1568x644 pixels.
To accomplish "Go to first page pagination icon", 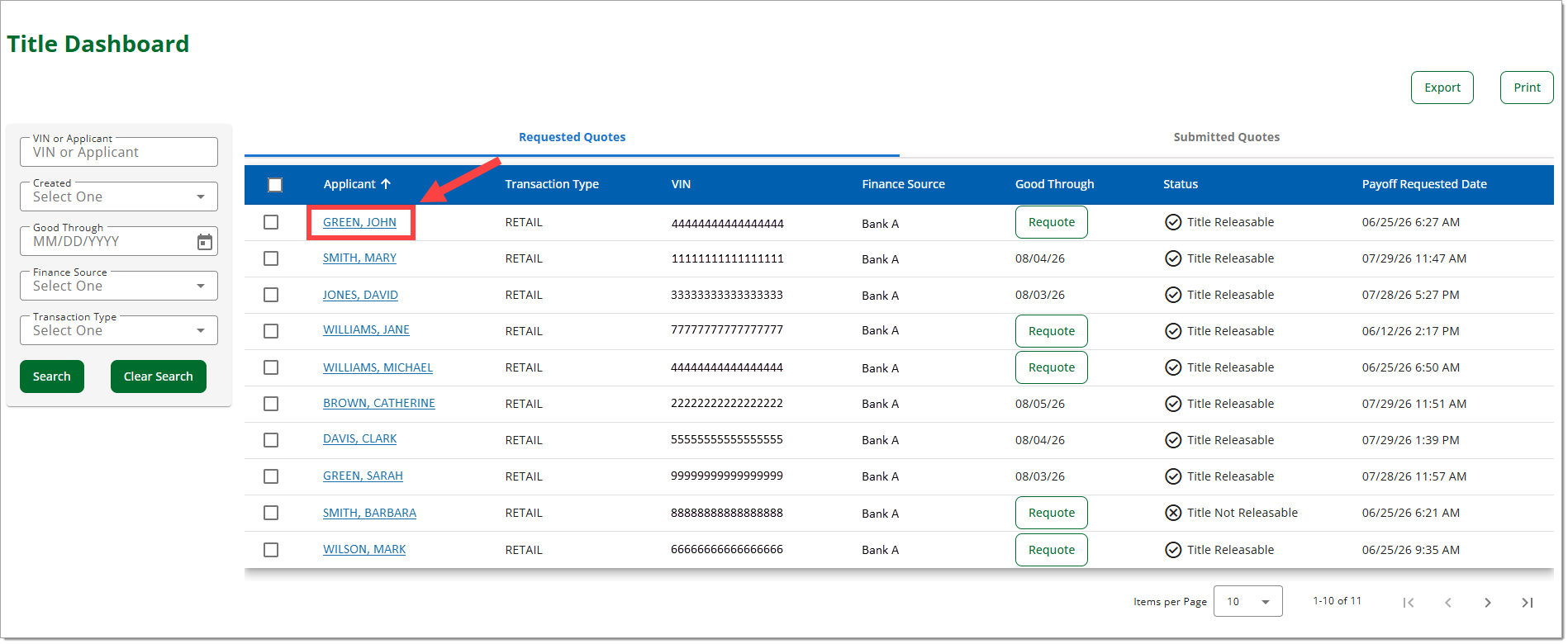I will tap(1409, 603).
